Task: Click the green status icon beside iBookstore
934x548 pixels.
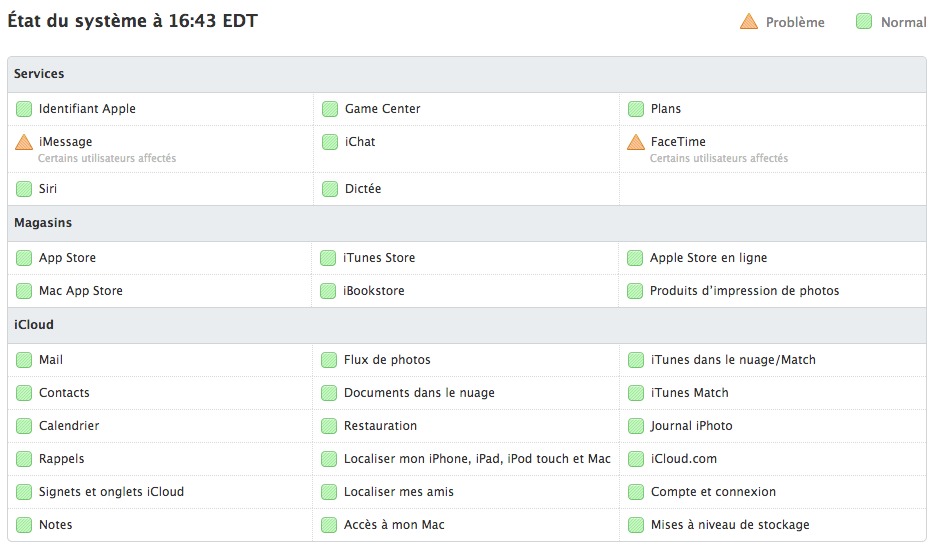Action: 328,291
